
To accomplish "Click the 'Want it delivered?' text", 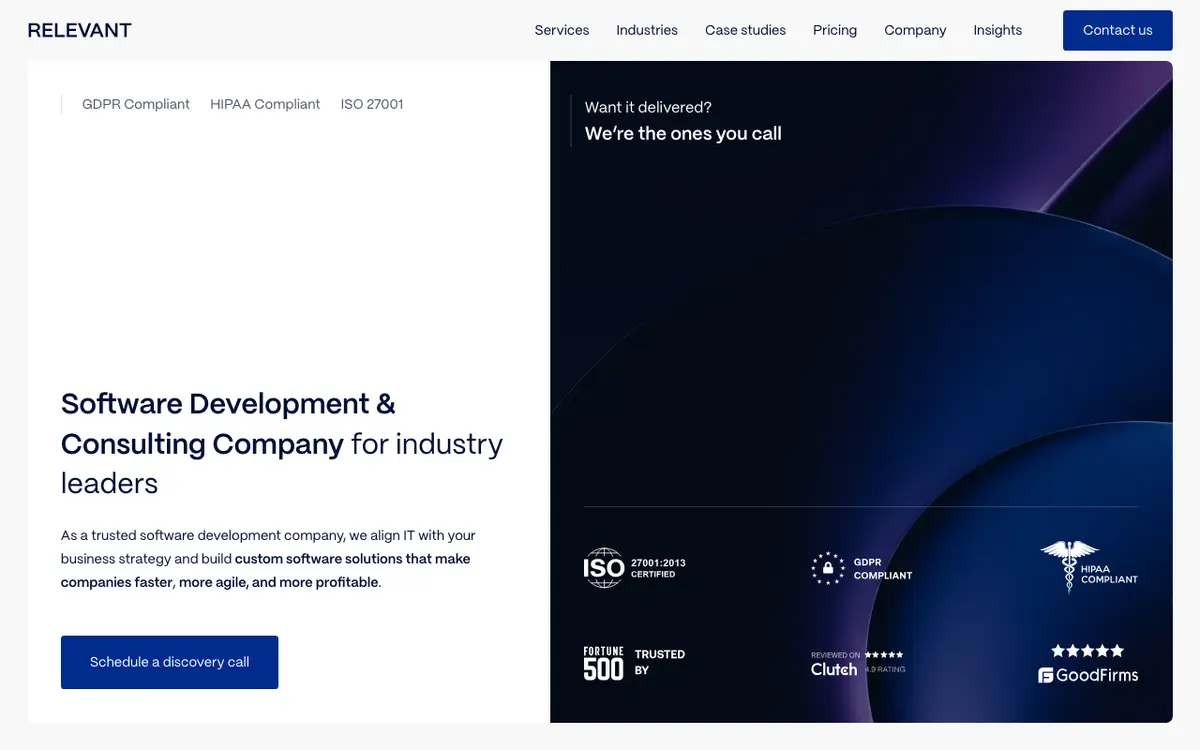I will [648, 107].
